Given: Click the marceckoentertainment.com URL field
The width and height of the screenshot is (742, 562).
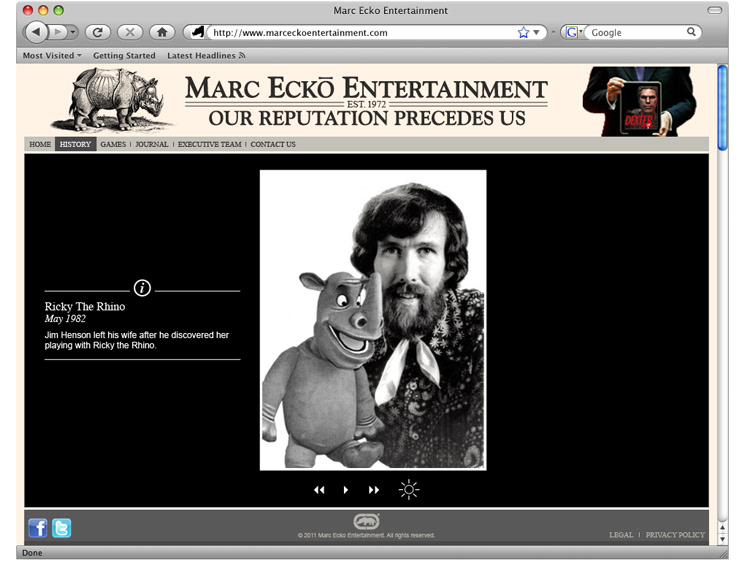Looking at the screenshot, I should point(362,32).
